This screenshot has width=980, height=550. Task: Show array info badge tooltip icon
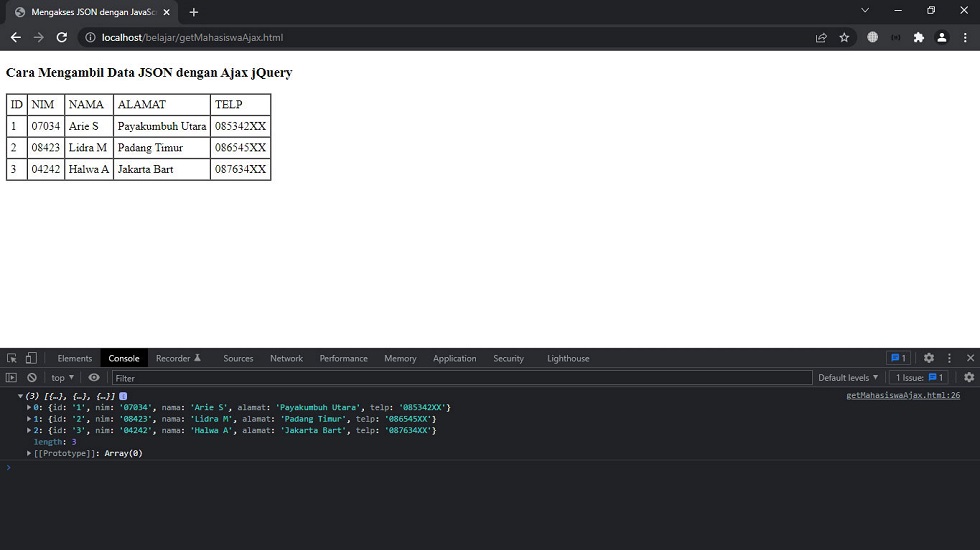(123, 396)
